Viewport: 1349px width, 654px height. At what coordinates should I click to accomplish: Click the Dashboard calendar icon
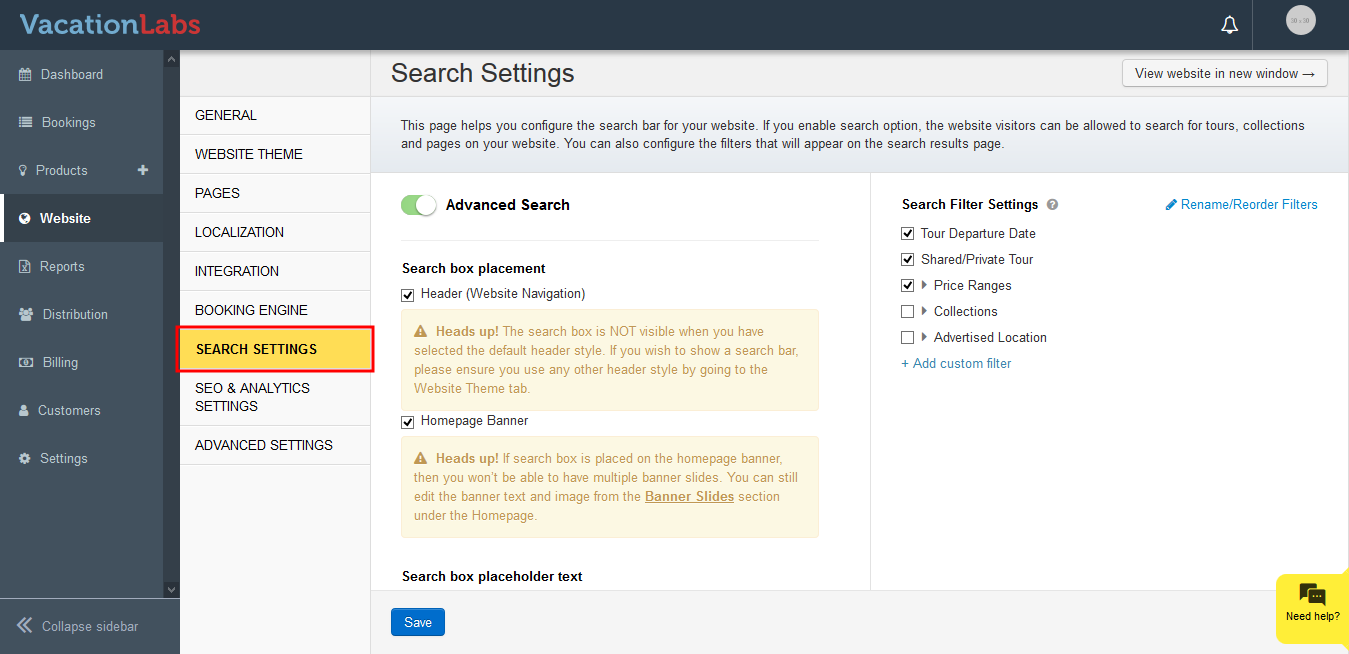pos(26,75)
